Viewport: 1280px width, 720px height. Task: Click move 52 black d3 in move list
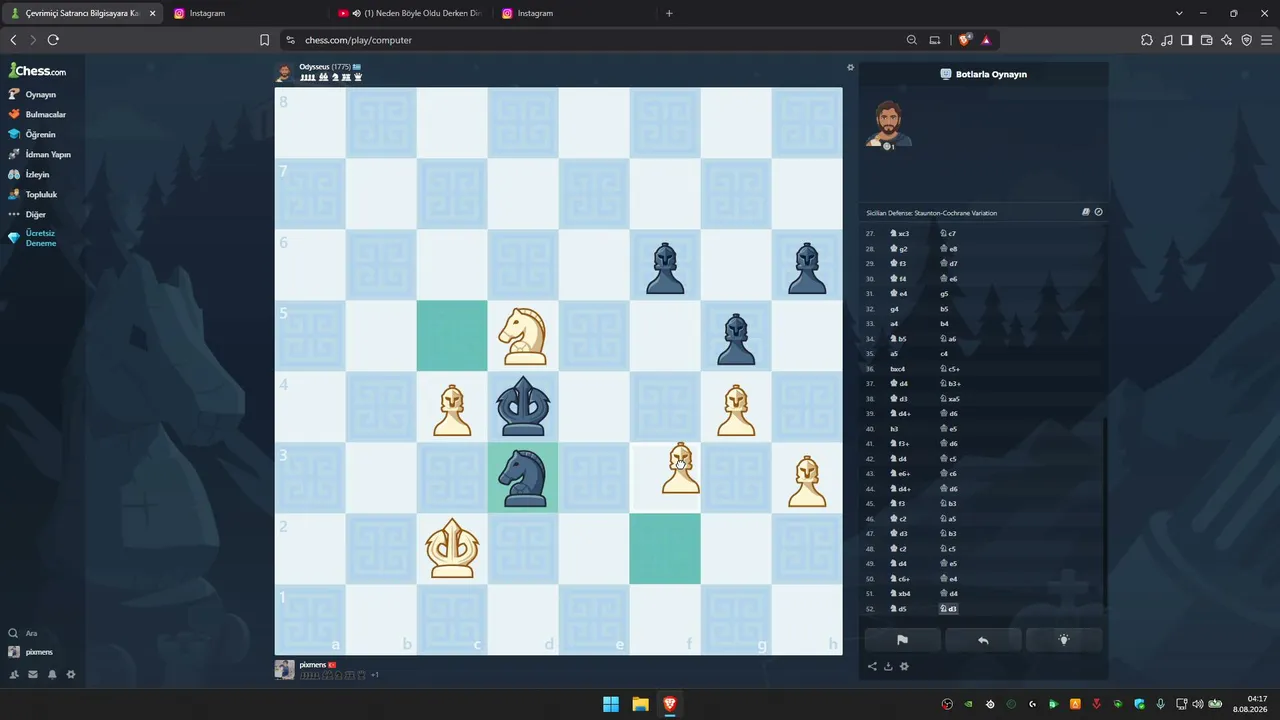pyautogui.click(x=948, y=609)
